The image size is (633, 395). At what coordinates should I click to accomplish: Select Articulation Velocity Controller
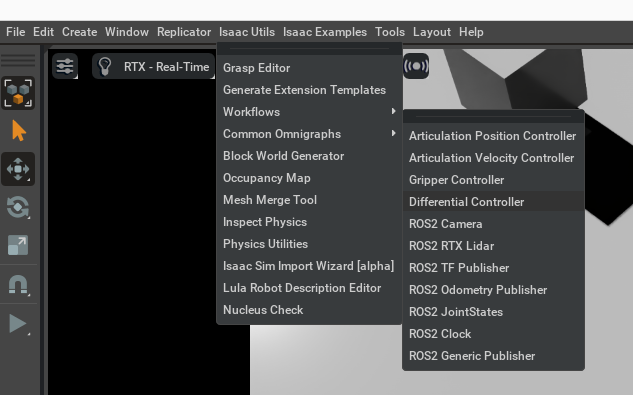(x=493, y=158)
